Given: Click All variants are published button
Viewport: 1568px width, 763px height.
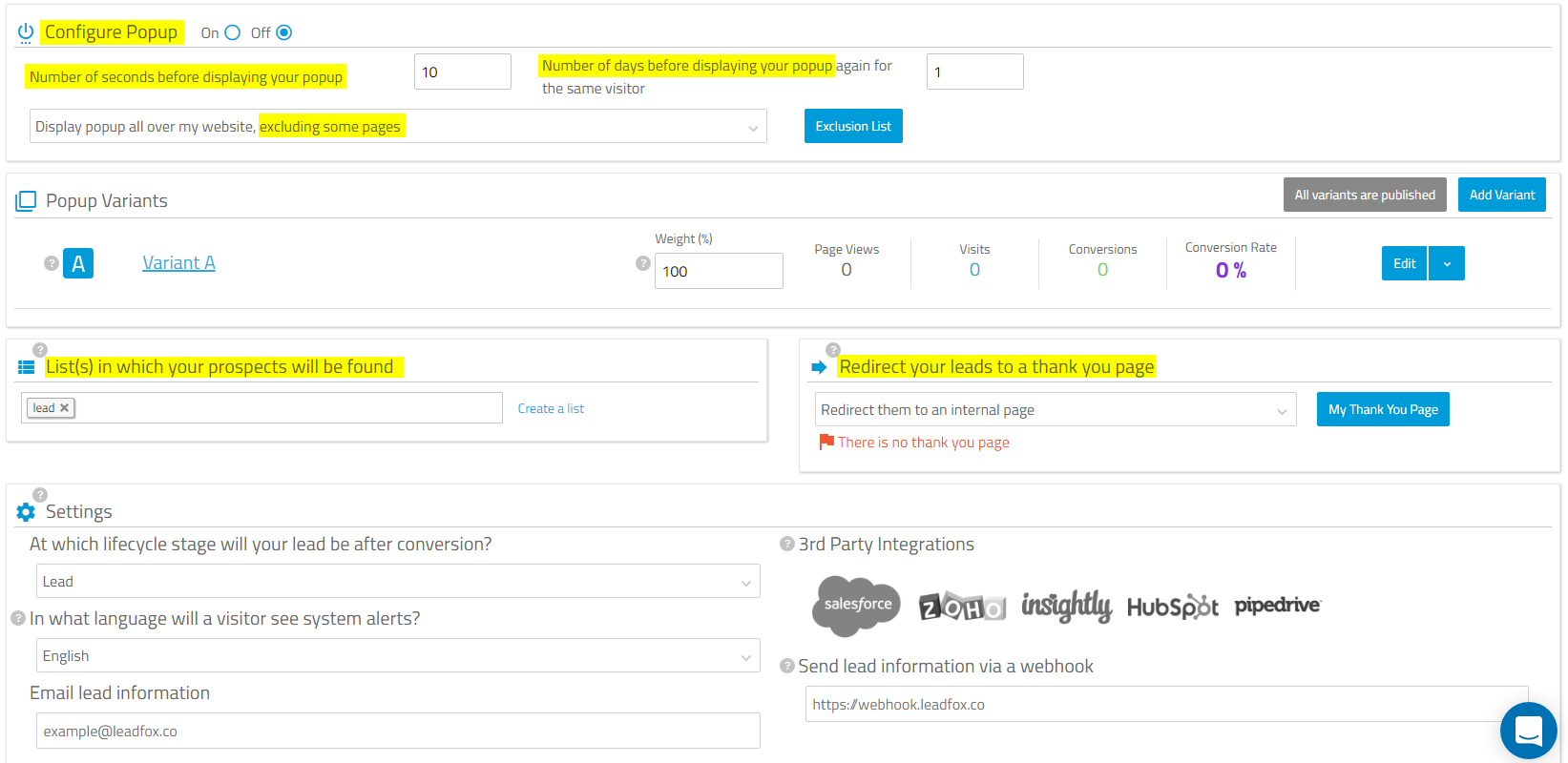Looking at the screenshot, I should pos(1365,195).
